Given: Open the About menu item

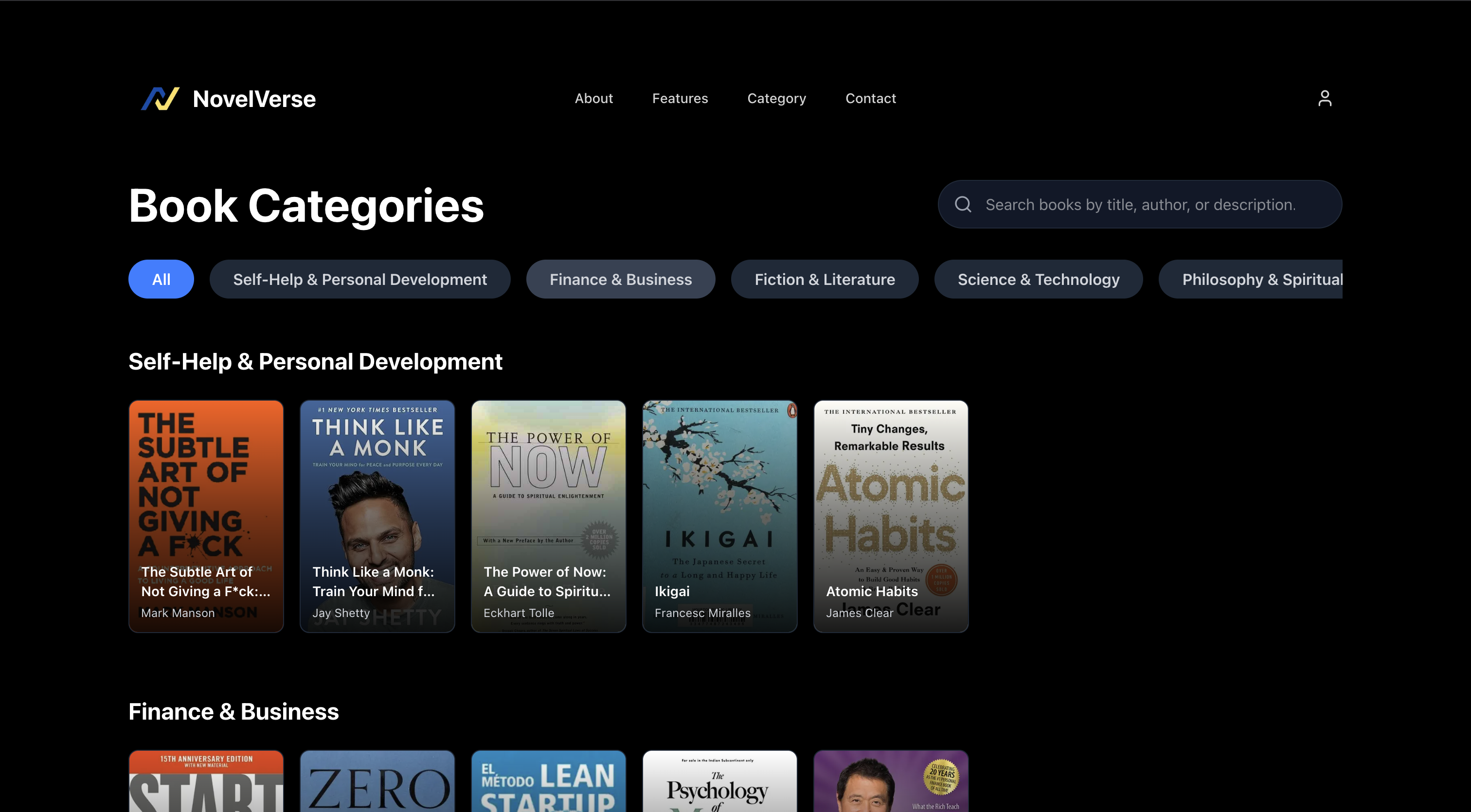Looking at the screenshot, I should click(x=593, y=99).
